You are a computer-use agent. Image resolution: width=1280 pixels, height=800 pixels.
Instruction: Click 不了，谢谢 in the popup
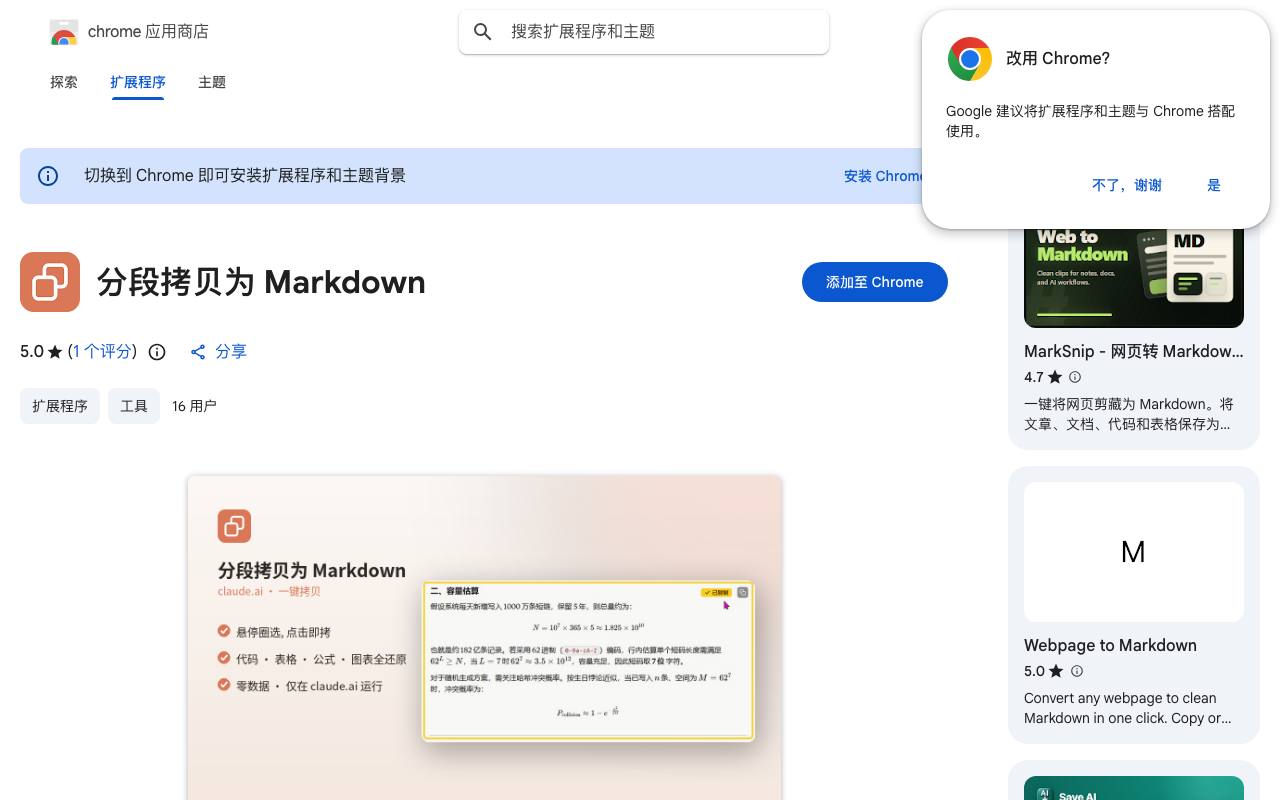point(1127,185)
